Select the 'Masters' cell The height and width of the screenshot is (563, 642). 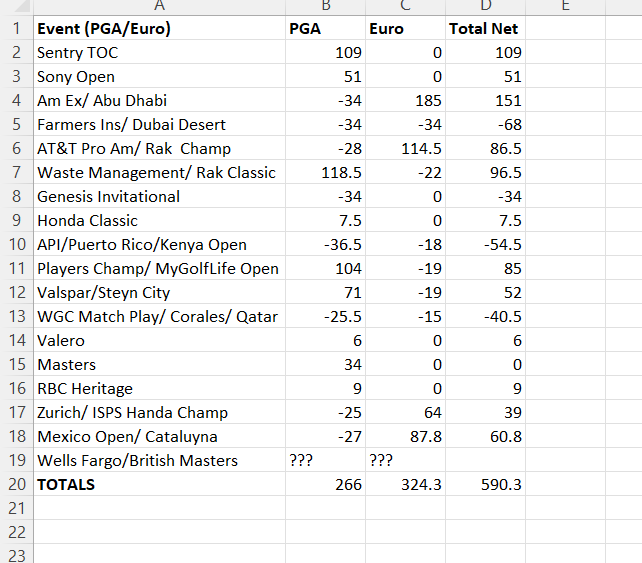(159, 364)
